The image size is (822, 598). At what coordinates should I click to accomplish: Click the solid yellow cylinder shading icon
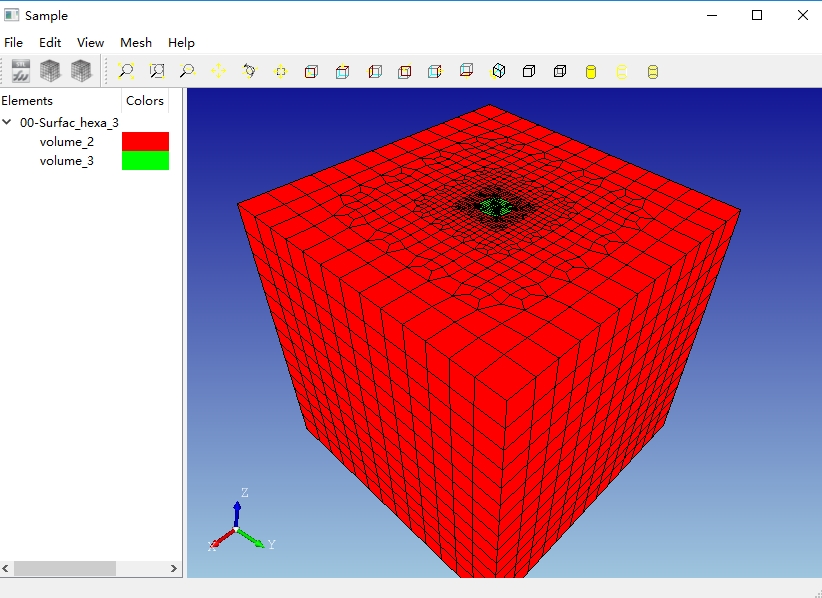(591, 71)
